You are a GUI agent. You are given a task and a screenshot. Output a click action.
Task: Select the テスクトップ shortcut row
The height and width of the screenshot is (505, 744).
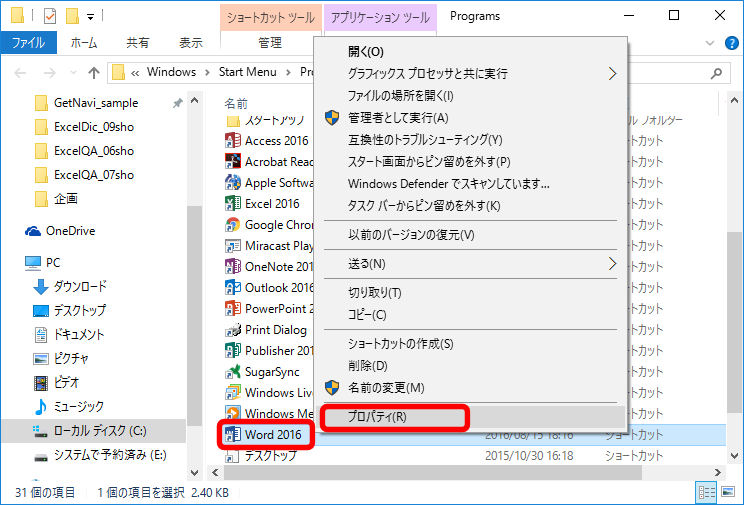(474, 456)
